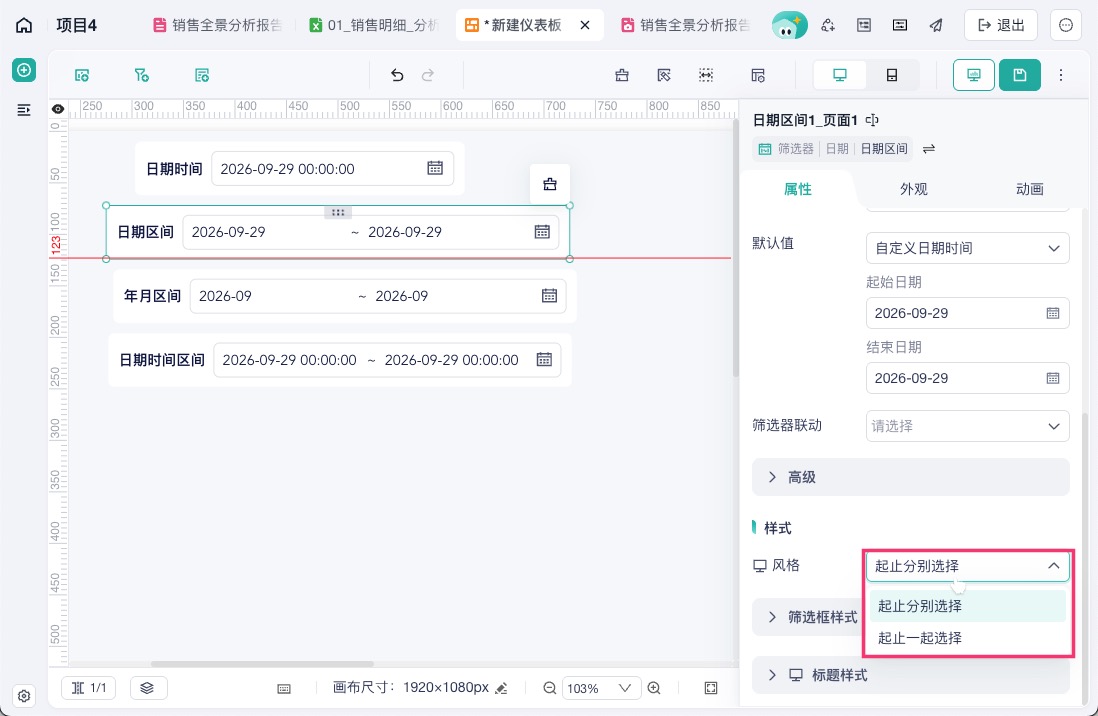Image resolution: width=1098 pixels, height=716 pixels.
Task: Undo the last action
Action: click(397, 75)
